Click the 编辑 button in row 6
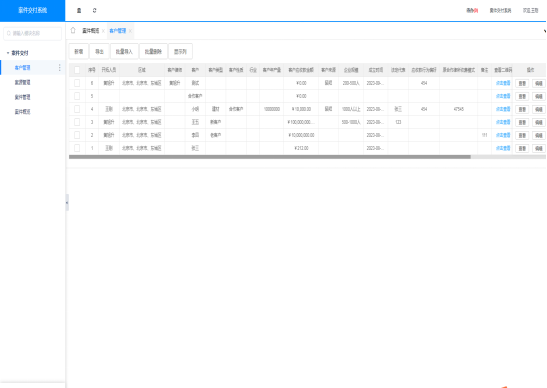 coord(538,83)
